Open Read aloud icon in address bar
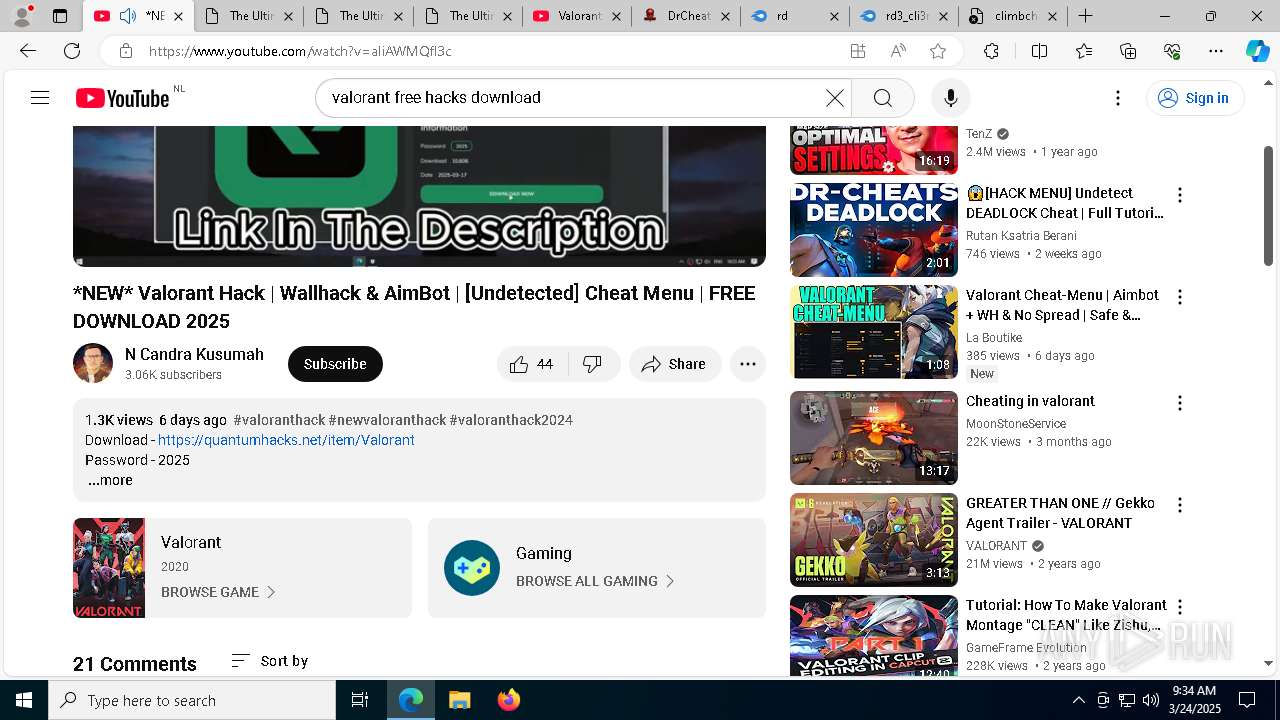 (898, 51)
